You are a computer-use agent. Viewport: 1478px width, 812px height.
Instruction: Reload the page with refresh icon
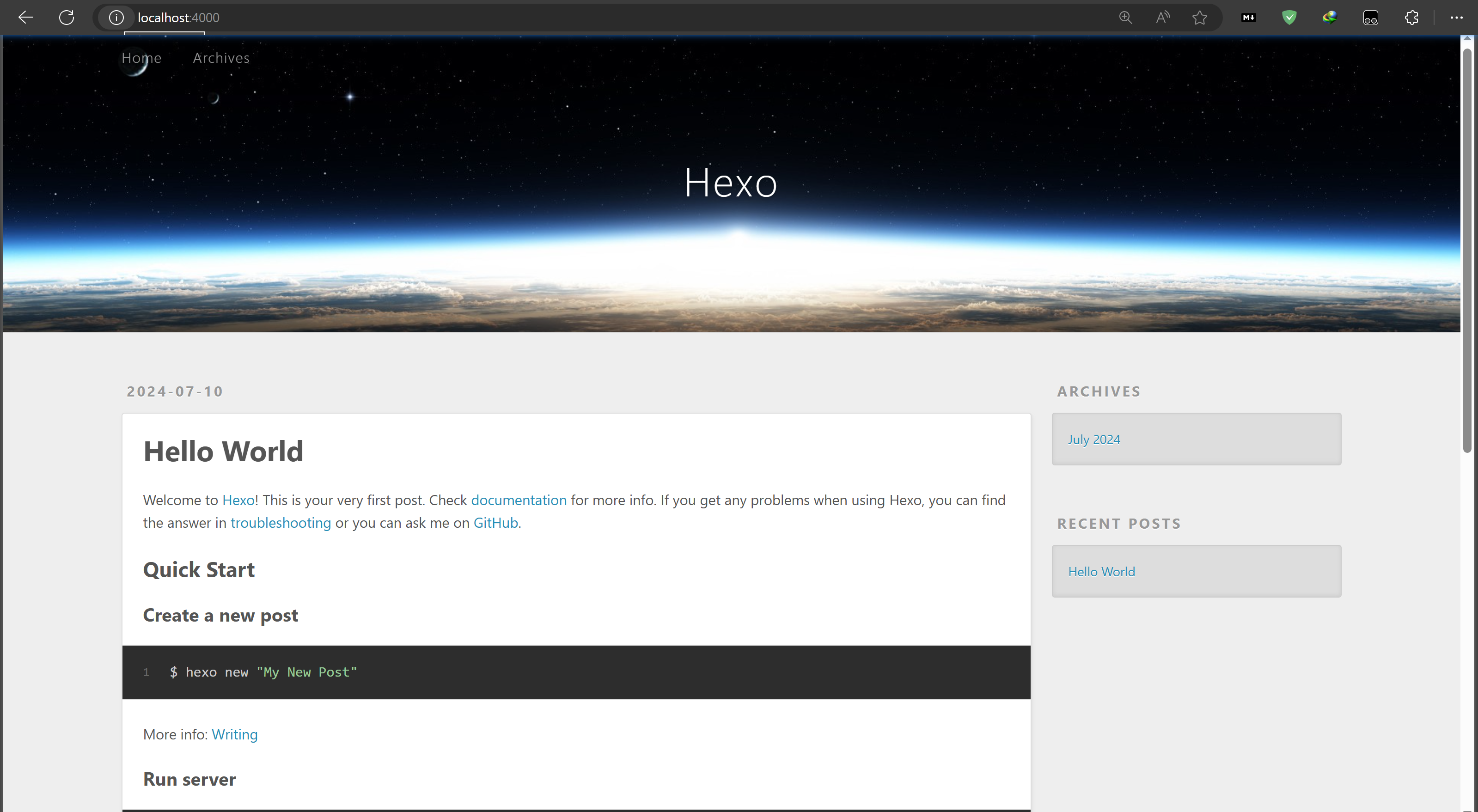click(x=67, y=18)
